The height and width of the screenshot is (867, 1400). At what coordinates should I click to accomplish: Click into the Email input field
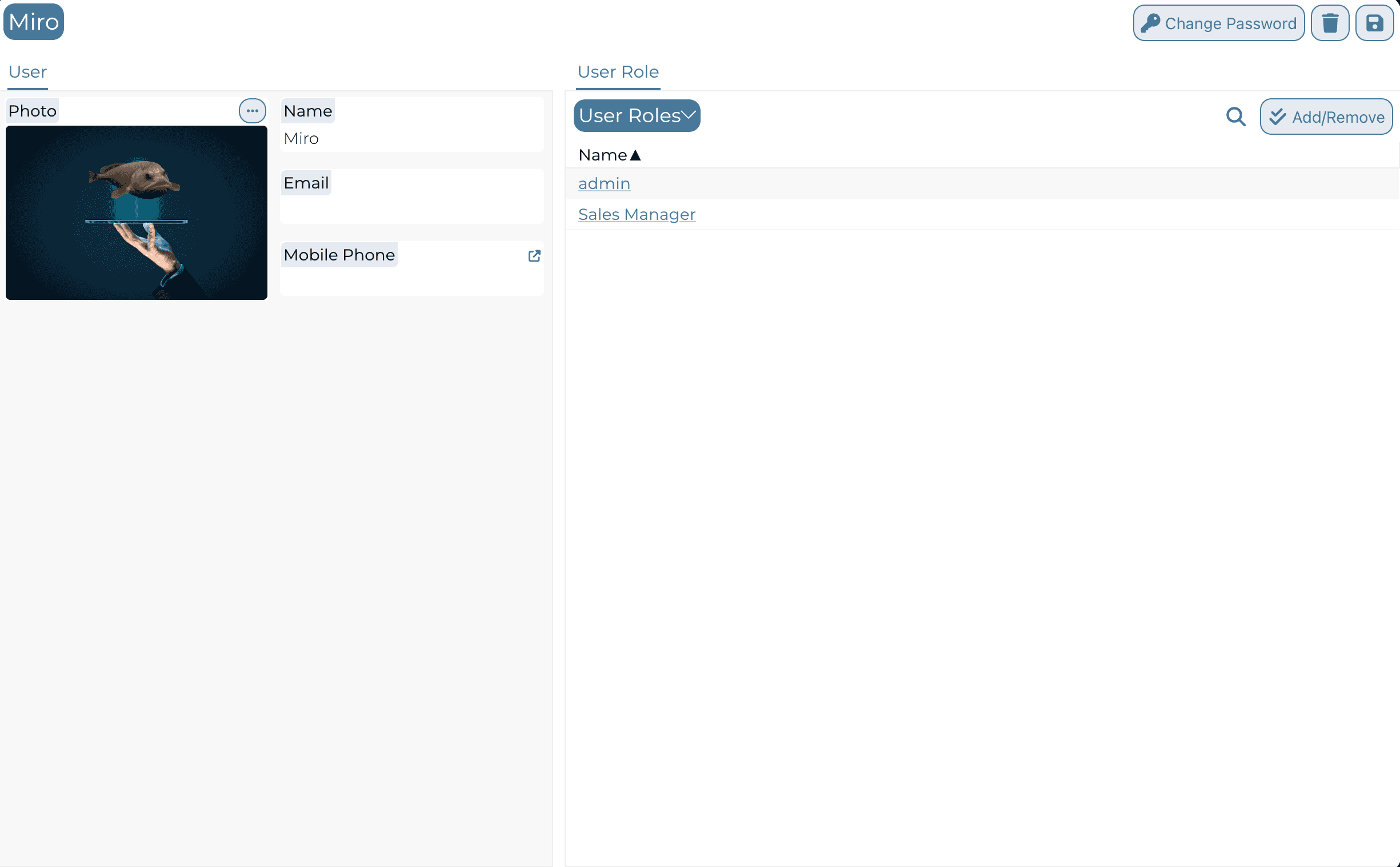[x=412, y=209]
